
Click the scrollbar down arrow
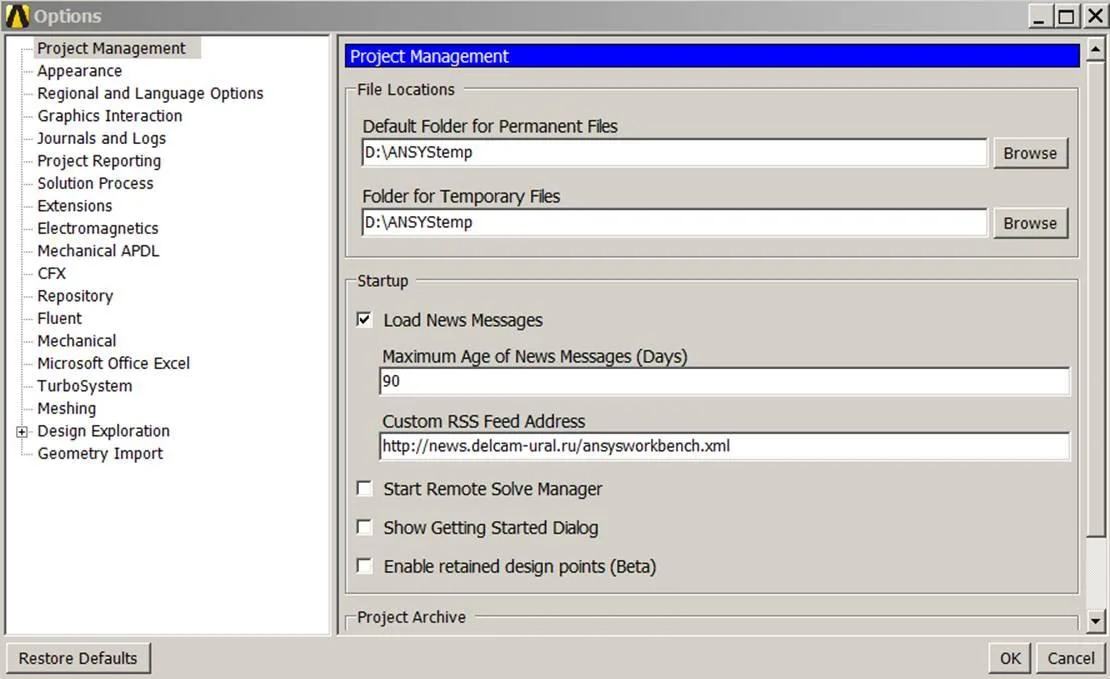tap(1095, 620)
